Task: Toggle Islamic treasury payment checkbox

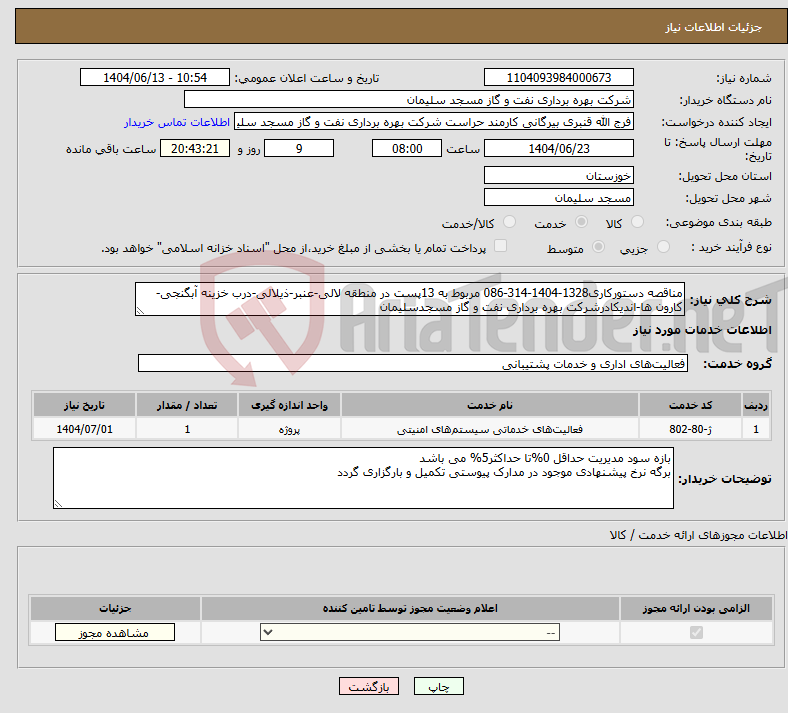Action: pos(501,246)
